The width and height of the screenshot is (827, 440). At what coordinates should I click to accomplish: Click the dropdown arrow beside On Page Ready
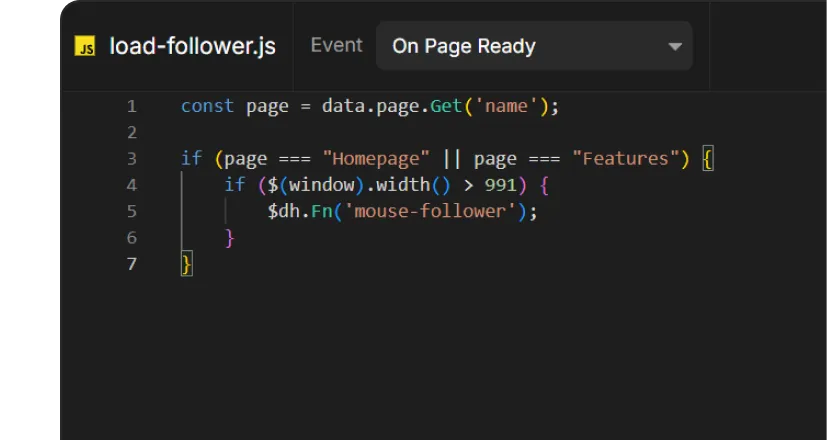click(675, 46)
